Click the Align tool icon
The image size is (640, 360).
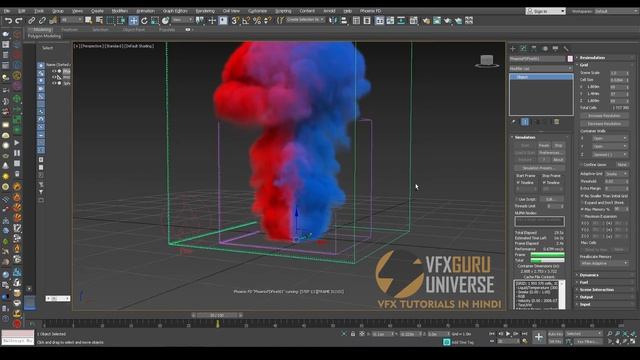click(344, 20)
